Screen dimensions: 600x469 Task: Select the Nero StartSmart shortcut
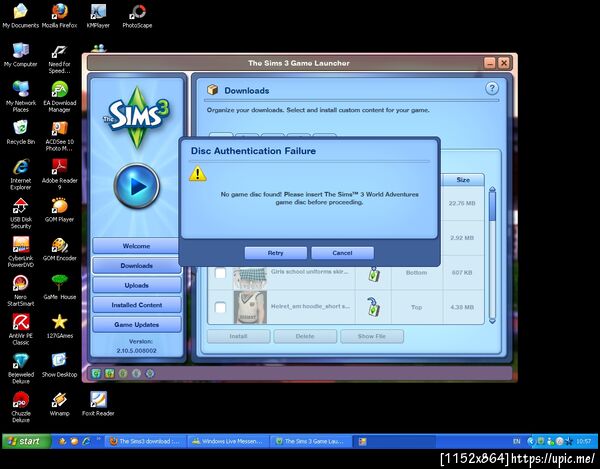[21, 291]
